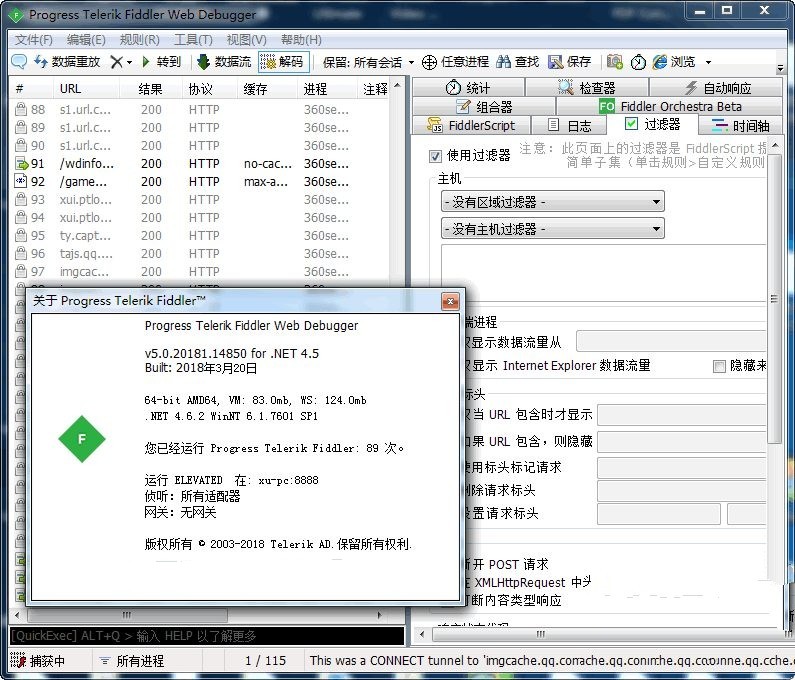Click the session list scroll up arrow

coord(398,85)
